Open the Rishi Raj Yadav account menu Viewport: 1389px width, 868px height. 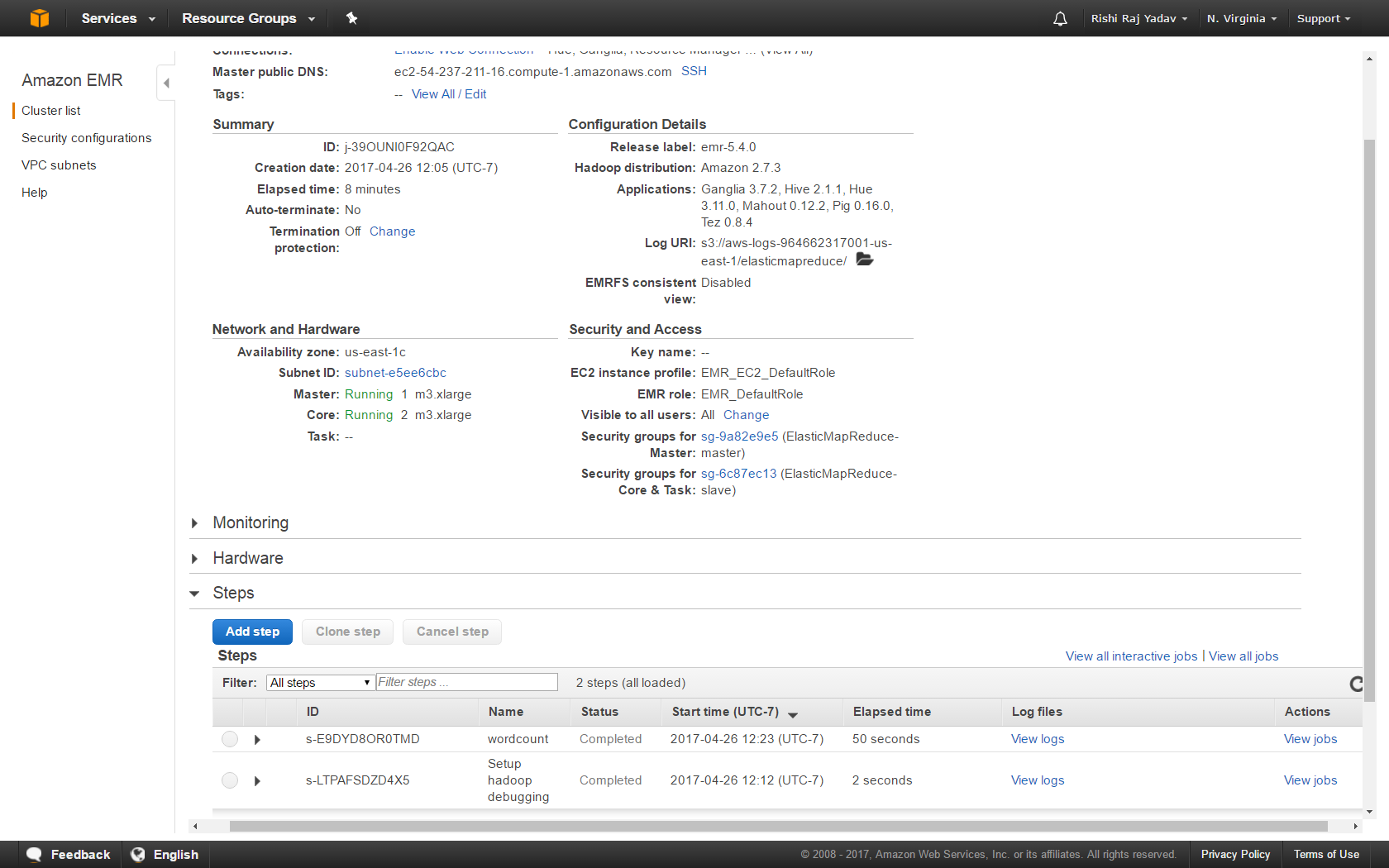point(1138,18)
